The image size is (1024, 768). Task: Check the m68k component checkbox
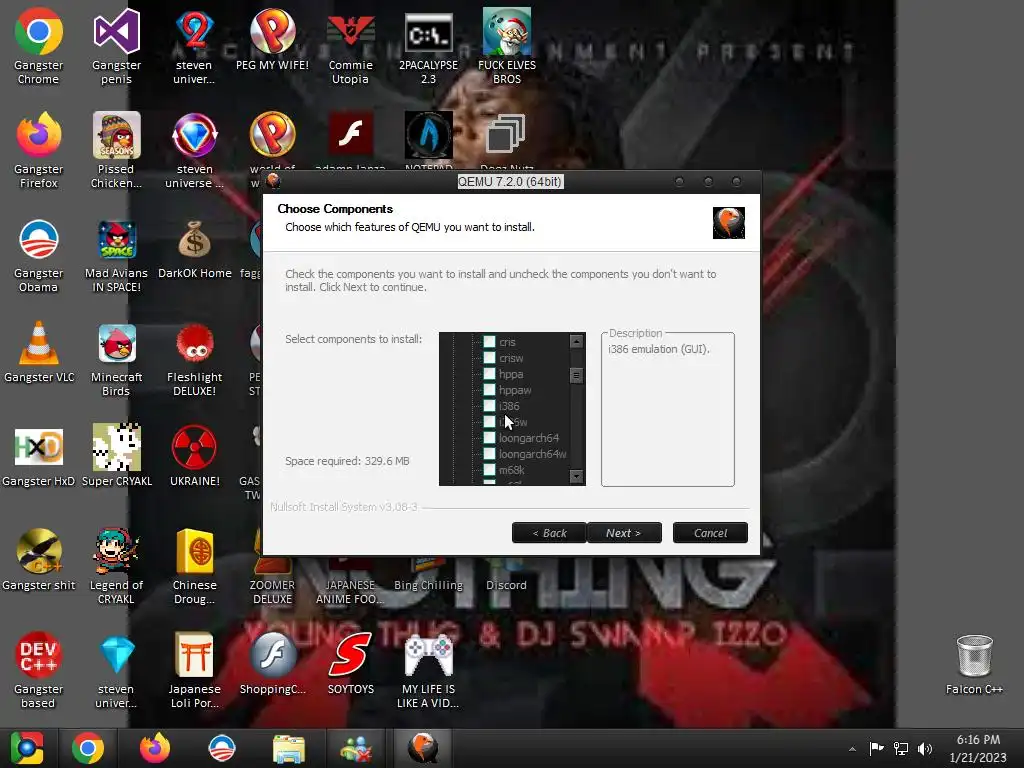coord(489,470)
